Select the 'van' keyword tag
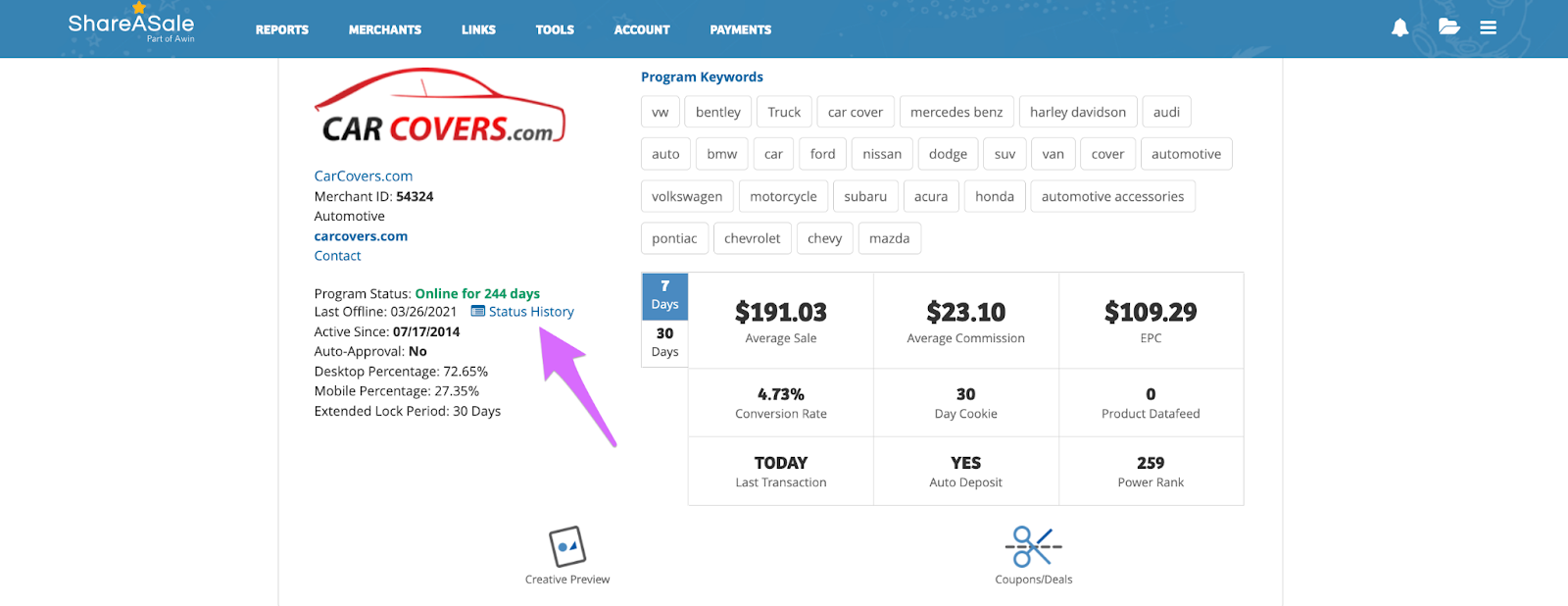 click(x=1053, y=154)
